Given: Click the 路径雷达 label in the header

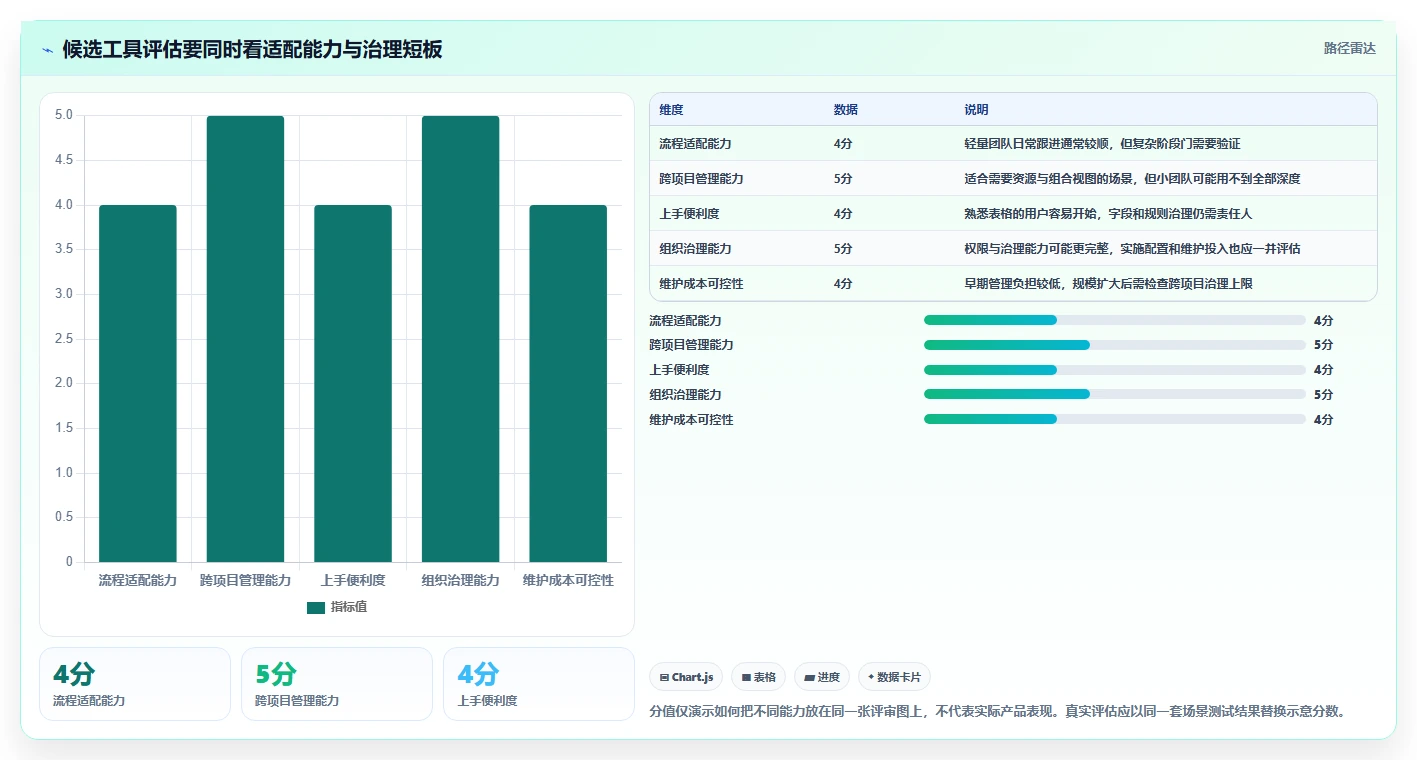Looking at the screenshot, I should click(x=1350, y=48).
